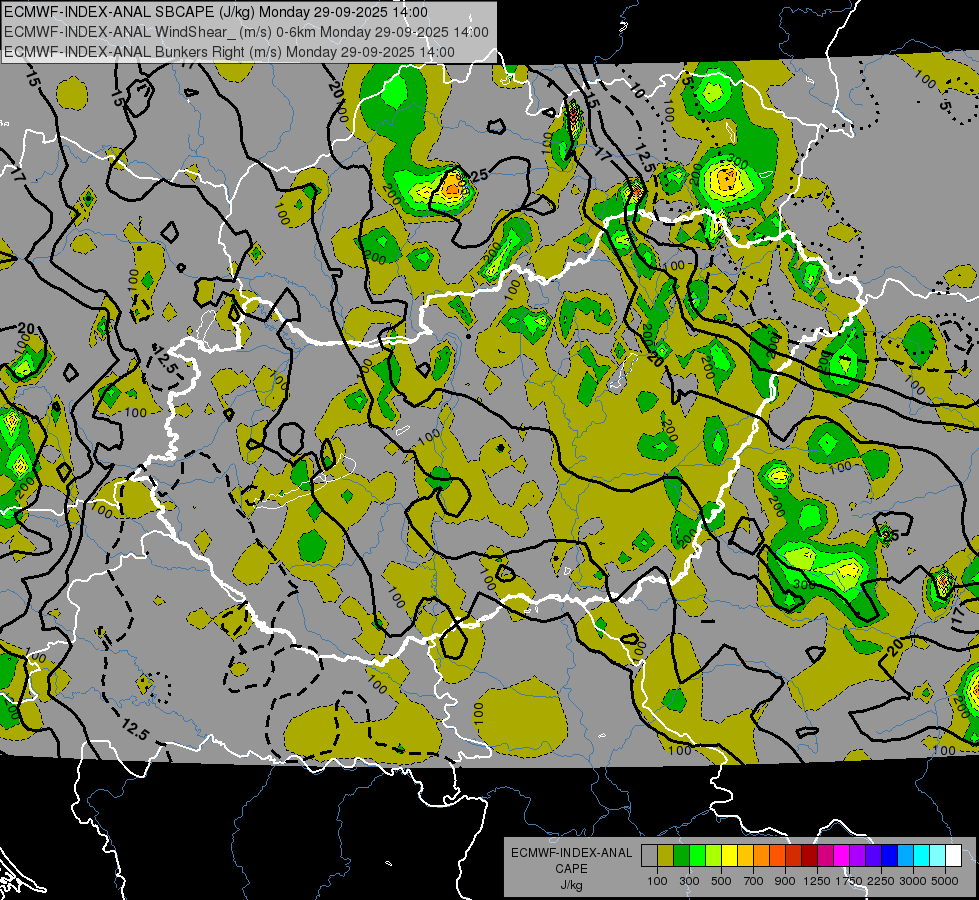Click the legend value 2250

point(881,881)
